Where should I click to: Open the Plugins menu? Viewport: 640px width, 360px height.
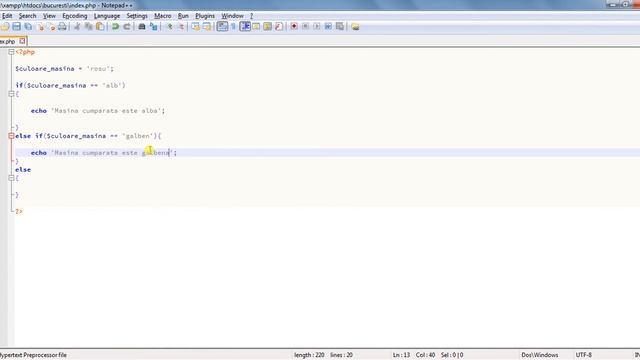(x=205, y=16)
